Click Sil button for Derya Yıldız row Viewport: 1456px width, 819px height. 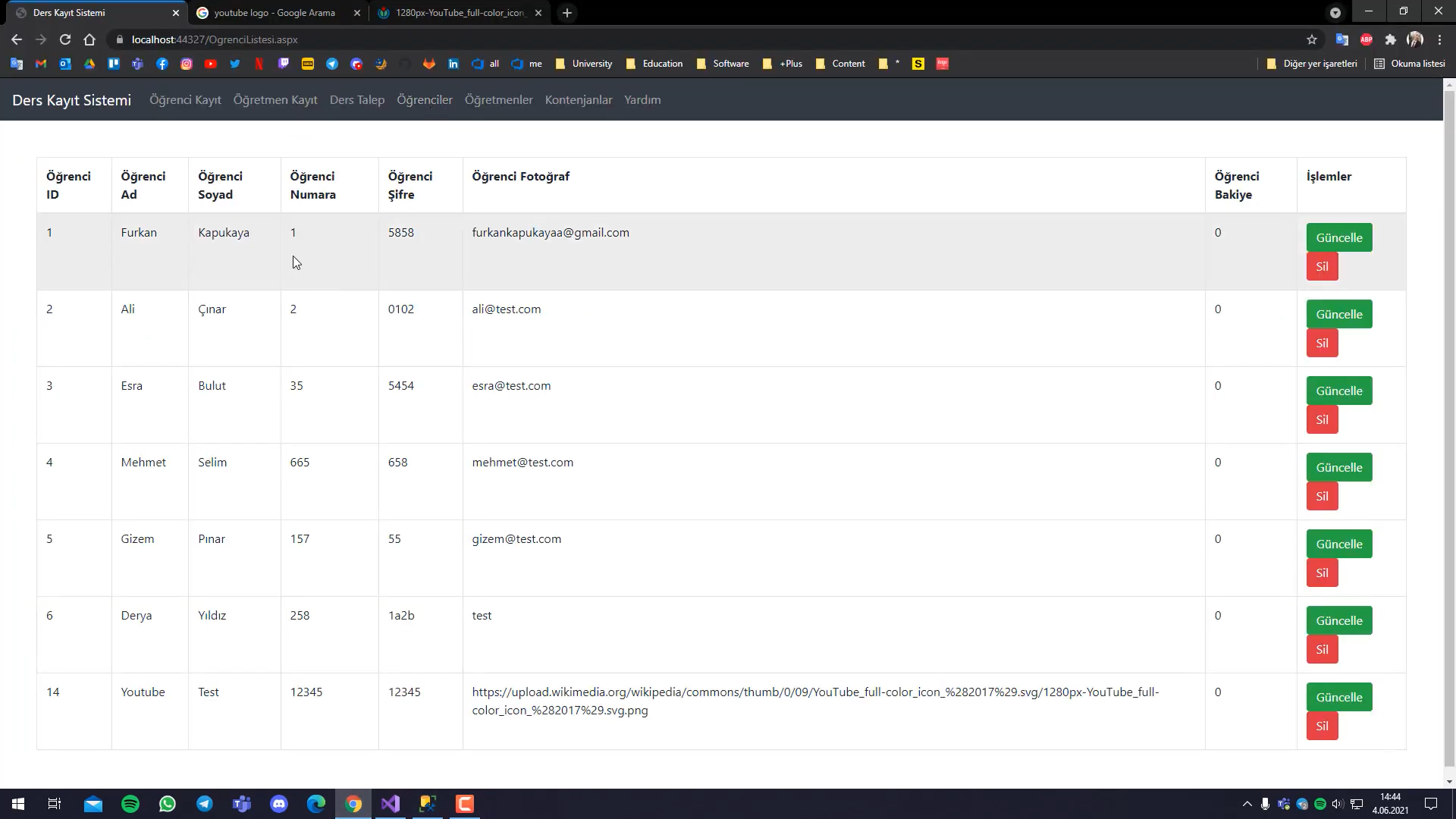tap(1322, 649)
